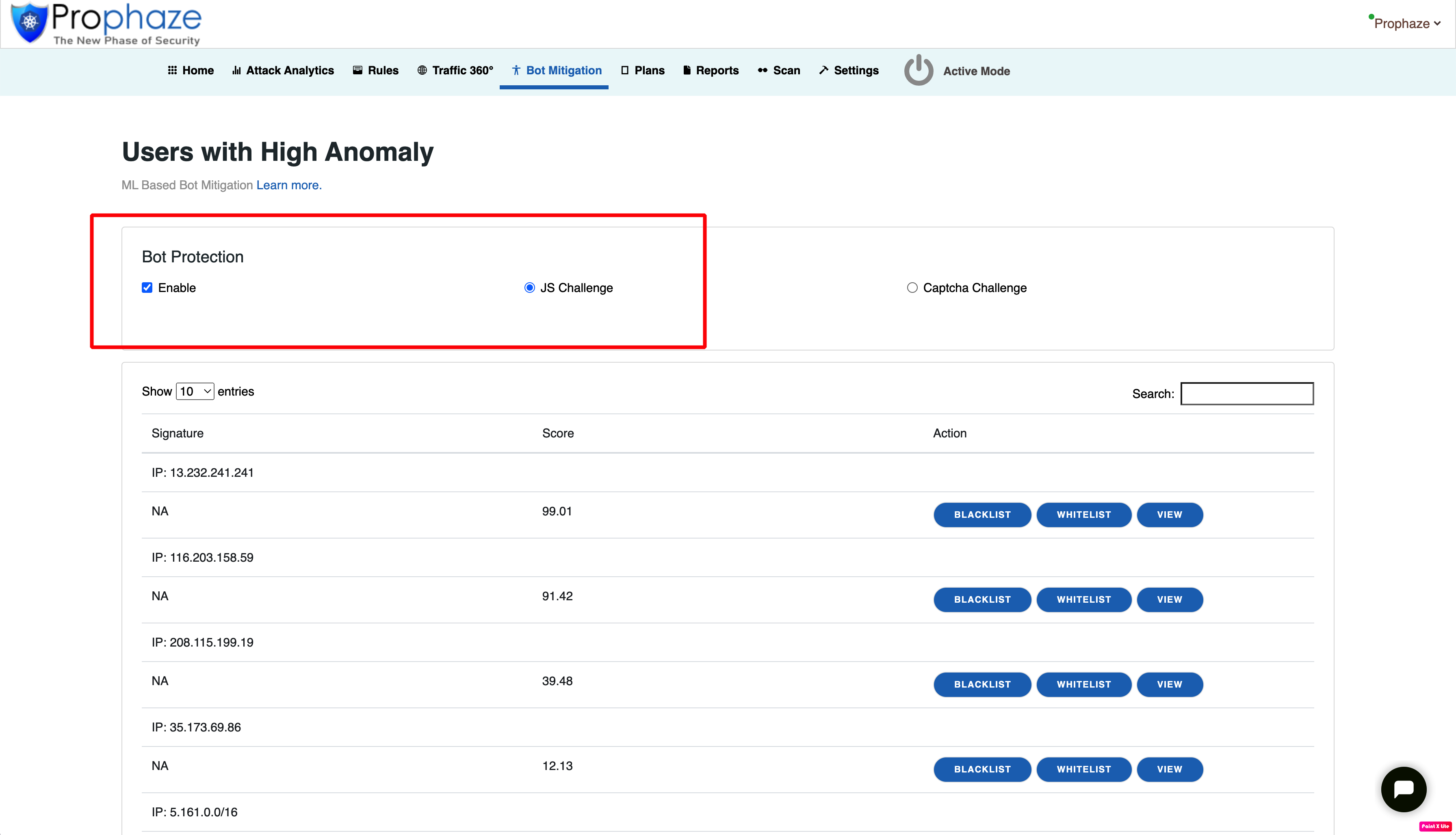Sort table by Score column header
The width and height of the screenshot is (1456, 835).
[558, 433]
